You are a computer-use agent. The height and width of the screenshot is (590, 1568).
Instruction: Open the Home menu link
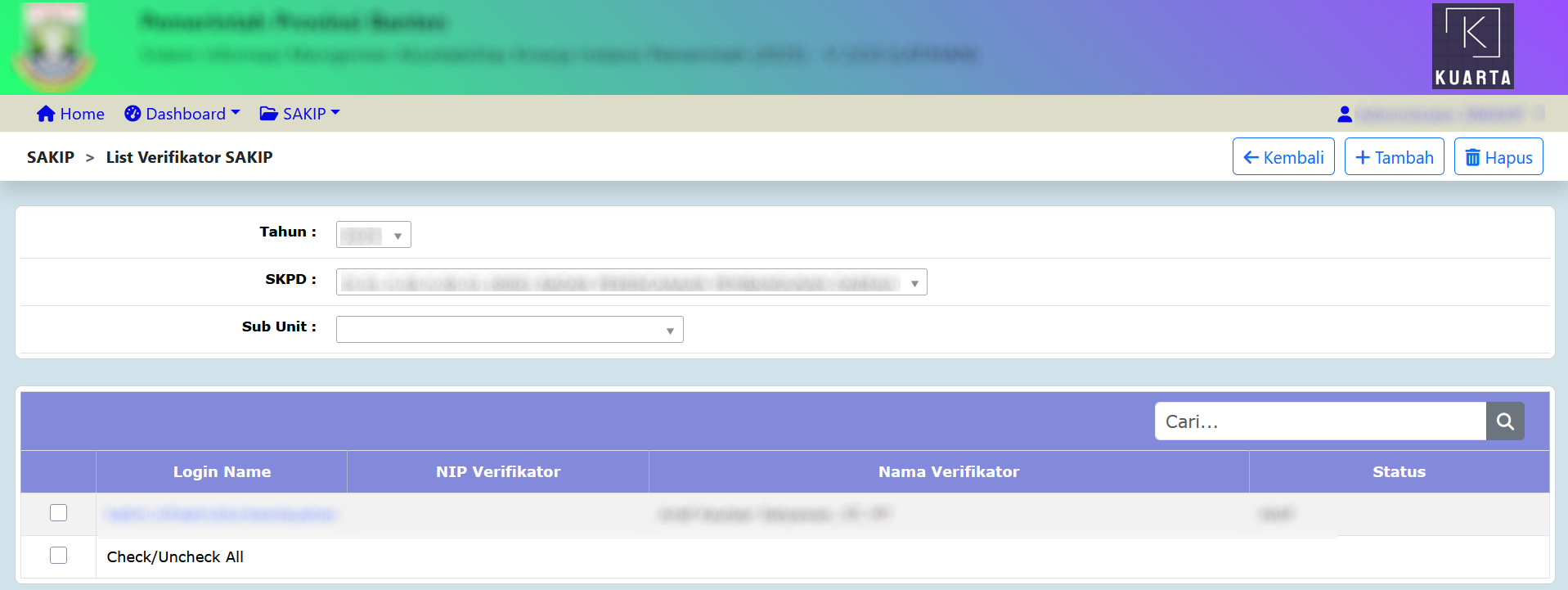[70, 114]
